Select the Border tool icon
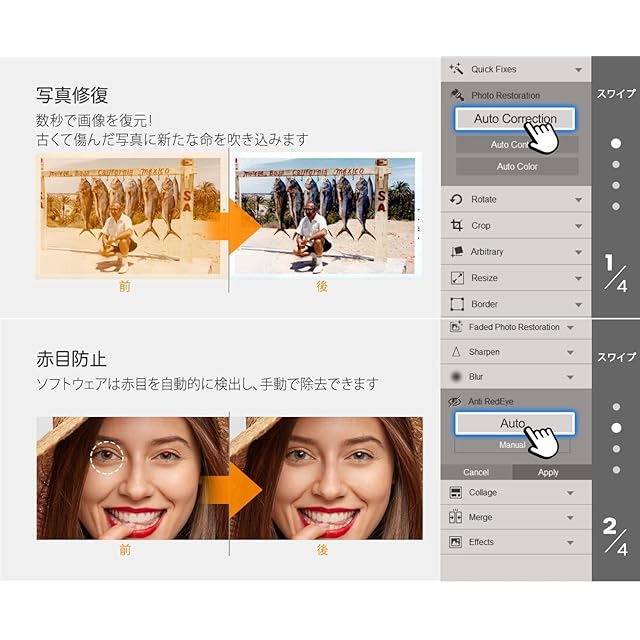640x640 pixels. point(457,304)
